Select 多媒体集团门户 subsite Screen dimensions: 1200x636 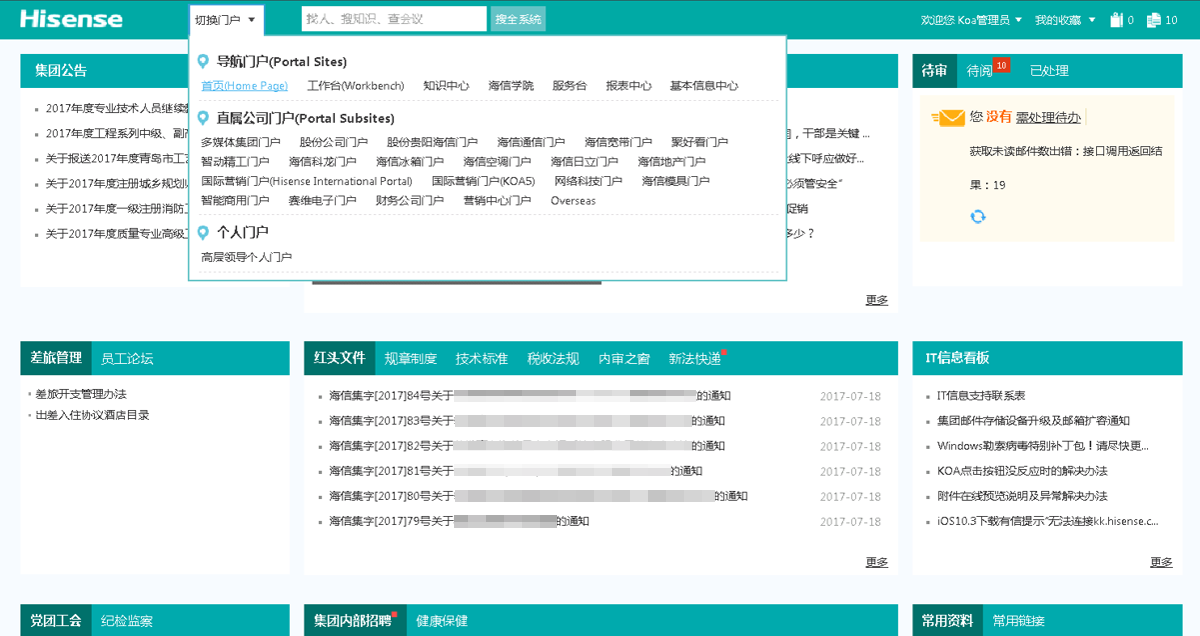(x=241, y=143)
